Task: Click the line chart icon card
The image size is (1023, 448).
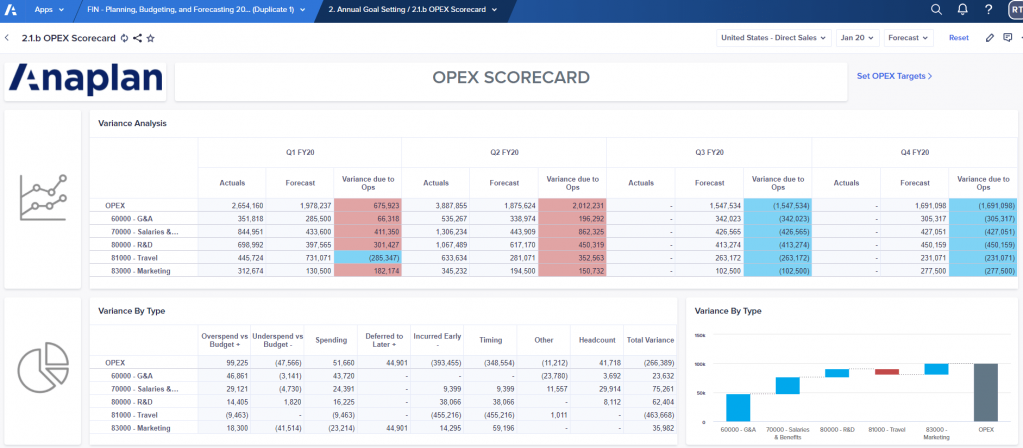Action: click(42, 199)
